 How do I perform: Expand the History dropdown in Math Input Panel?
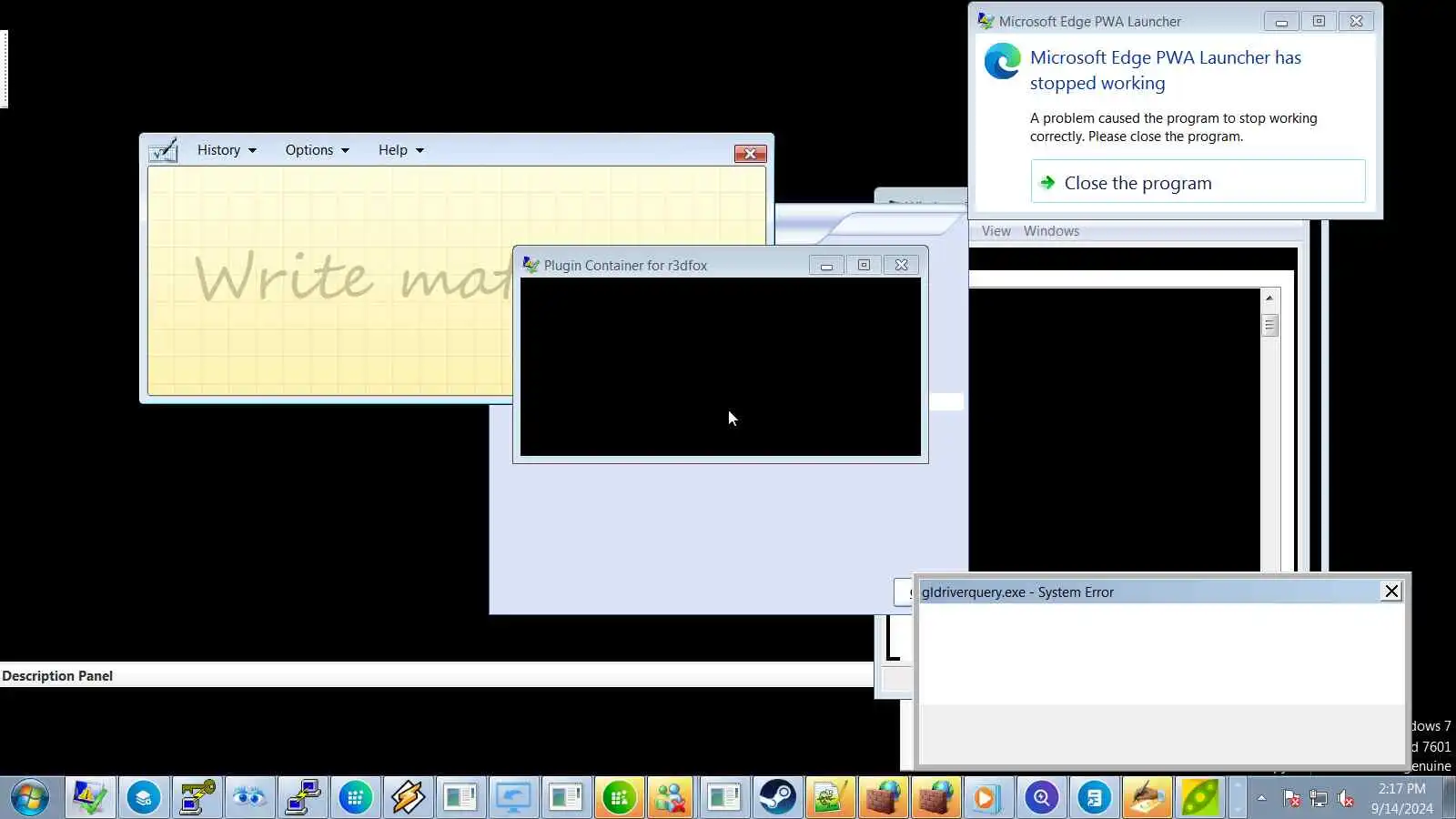click(x=227, y=150)
